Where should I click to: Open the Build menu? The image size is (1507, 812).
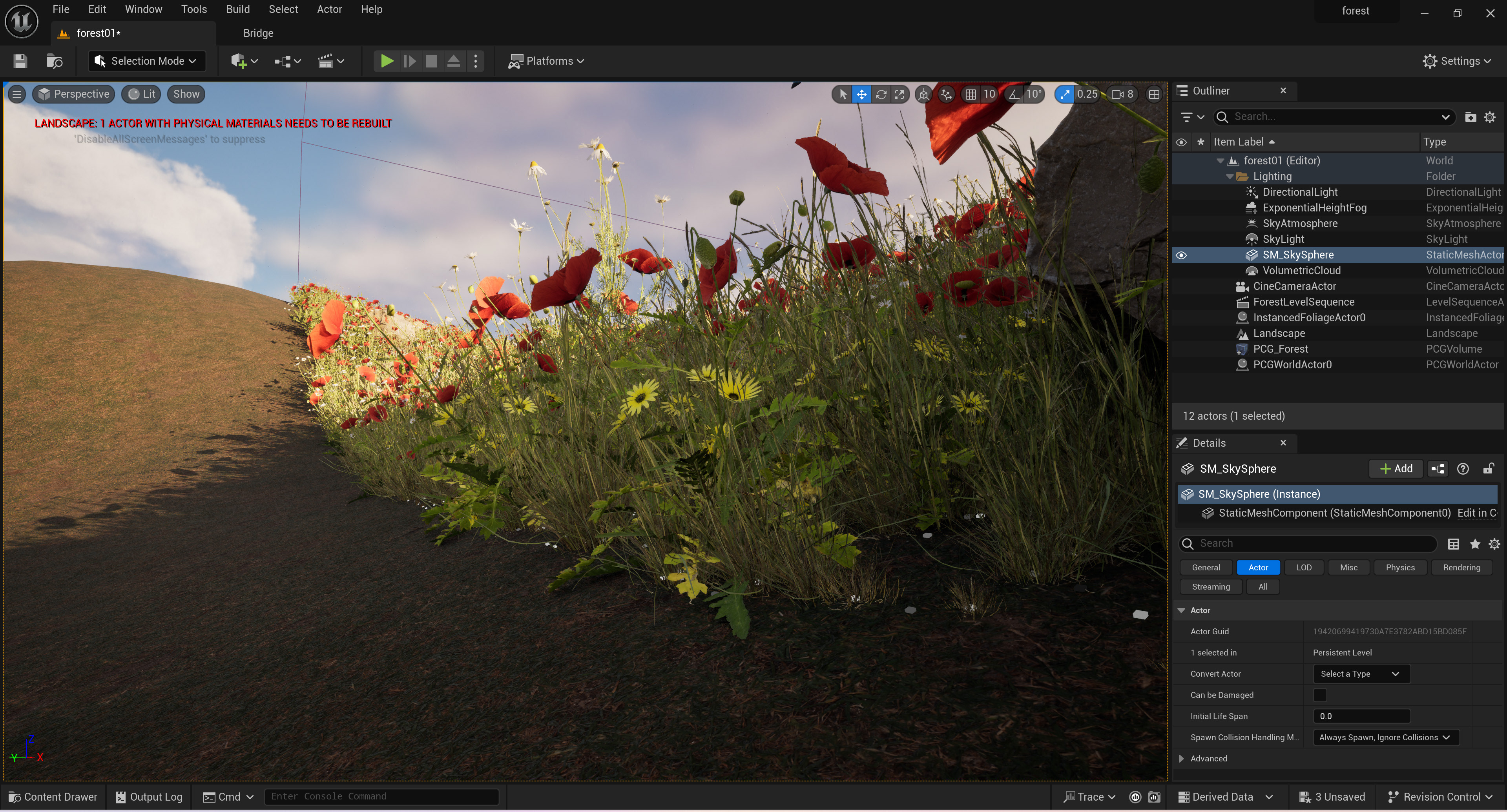tap(237, 9)
